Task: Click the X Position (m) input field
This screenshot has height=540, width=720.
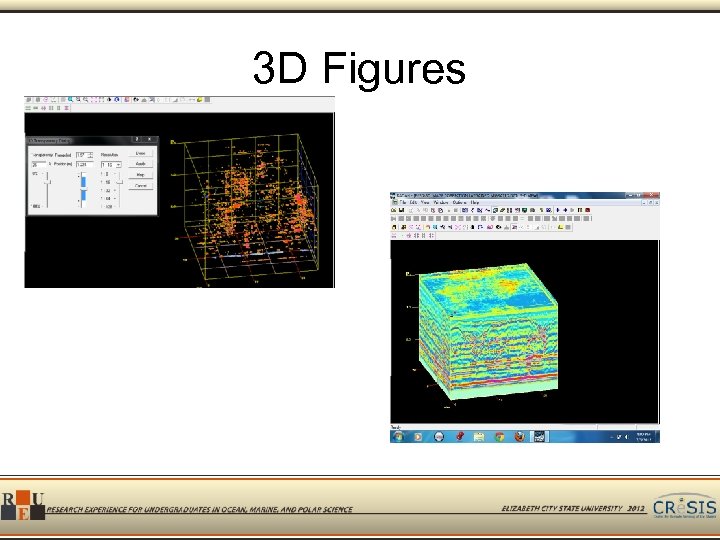Action: tap(84, 164)
